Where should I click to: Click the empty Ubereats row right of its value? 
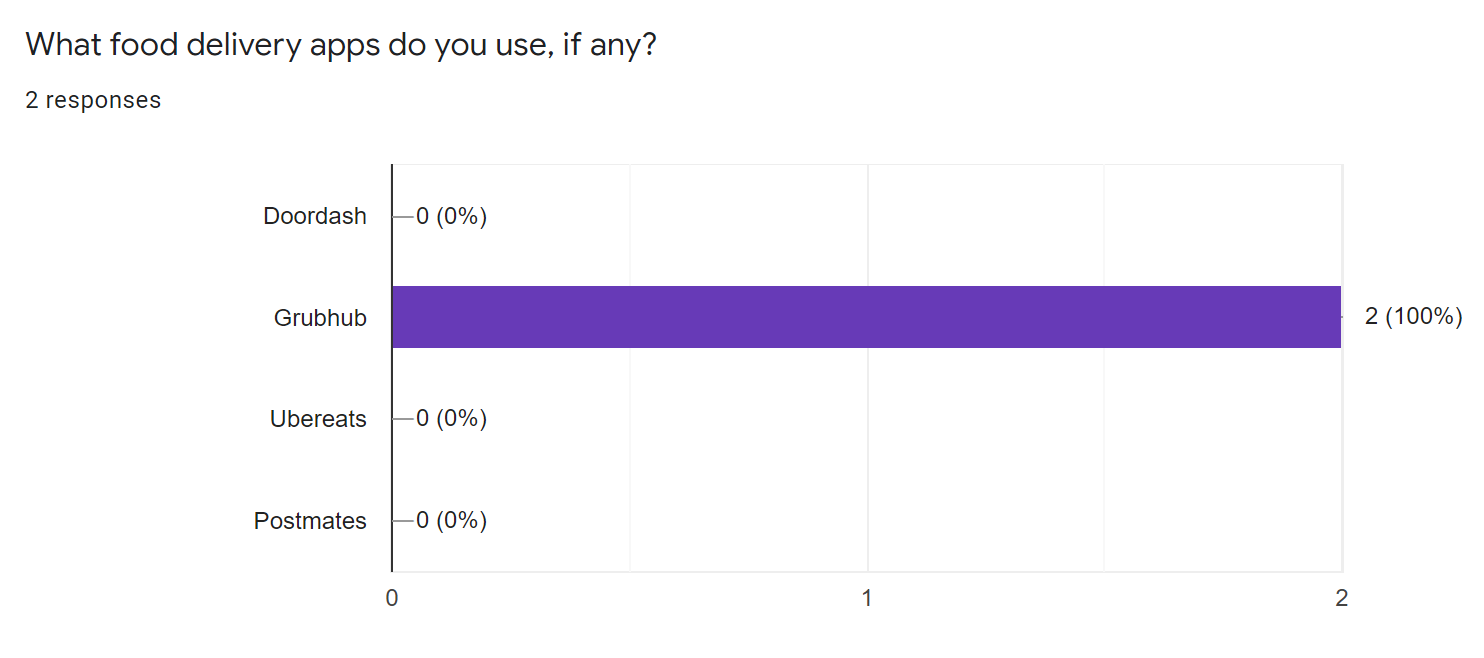coord(914,419)
